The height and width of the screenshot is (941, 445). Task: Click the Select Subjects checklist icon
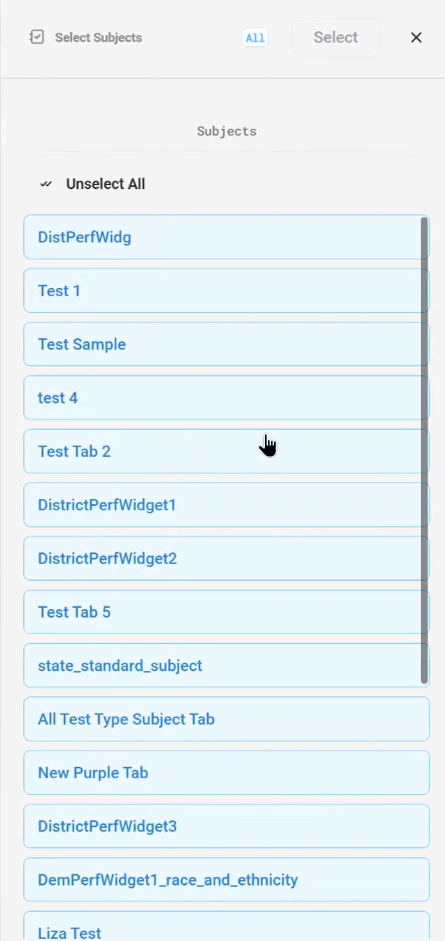(x=37, y=37)
